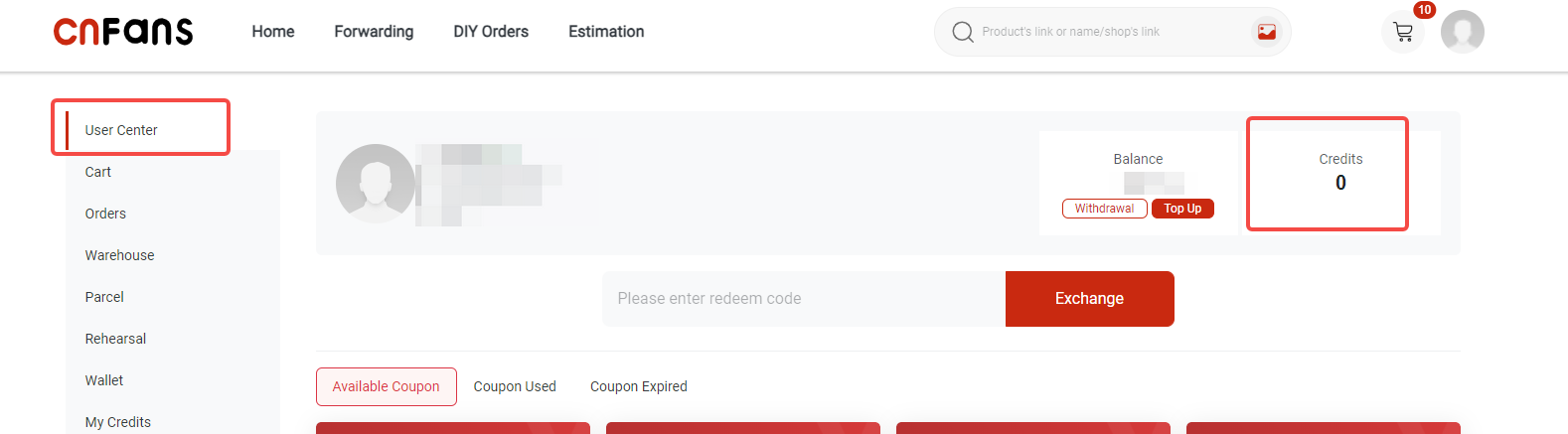Switch to Coupon Used tab

point(515,386)
